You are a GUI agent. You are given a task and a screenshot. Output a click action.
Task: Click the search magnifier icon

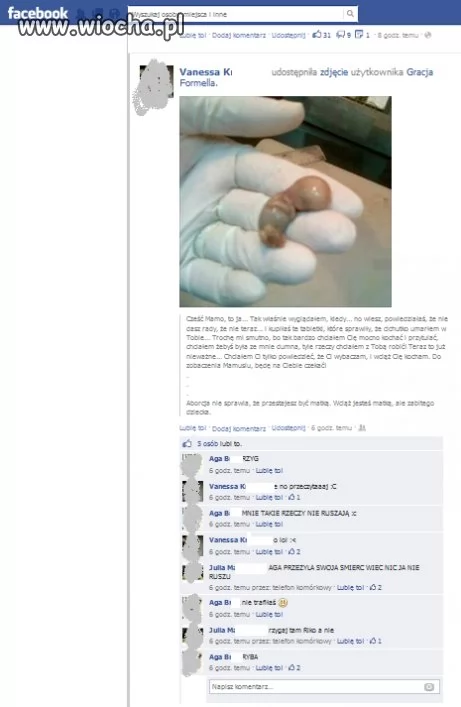click(350, 14)
